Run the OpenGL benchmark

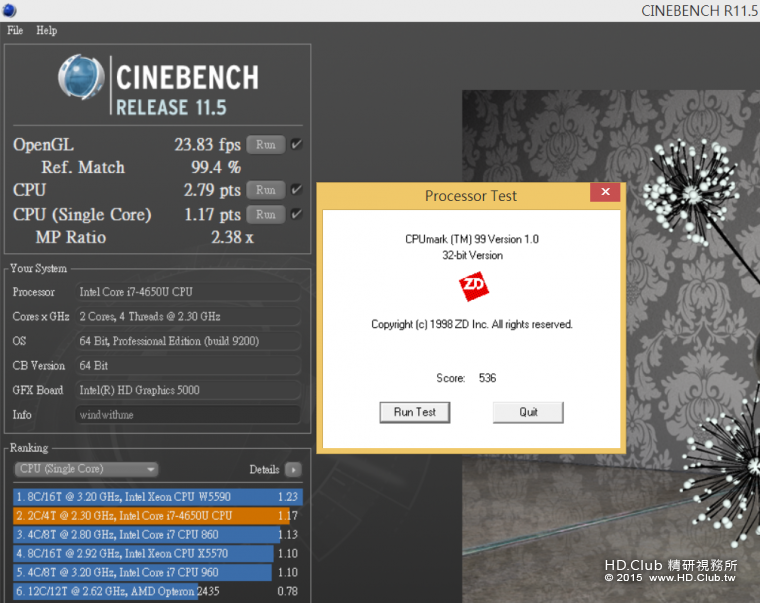pyautogui.click(x=266, y=144)
